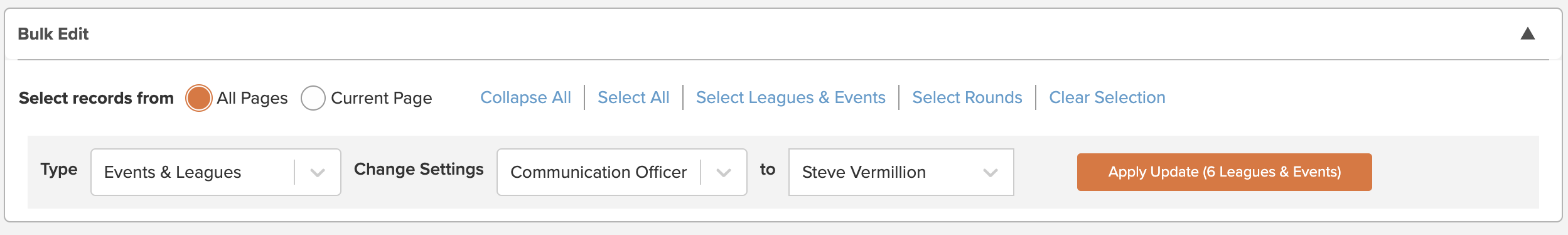Click the Clear Selection link
This screenshot has width=1568, height=235.
(1107, 97)
